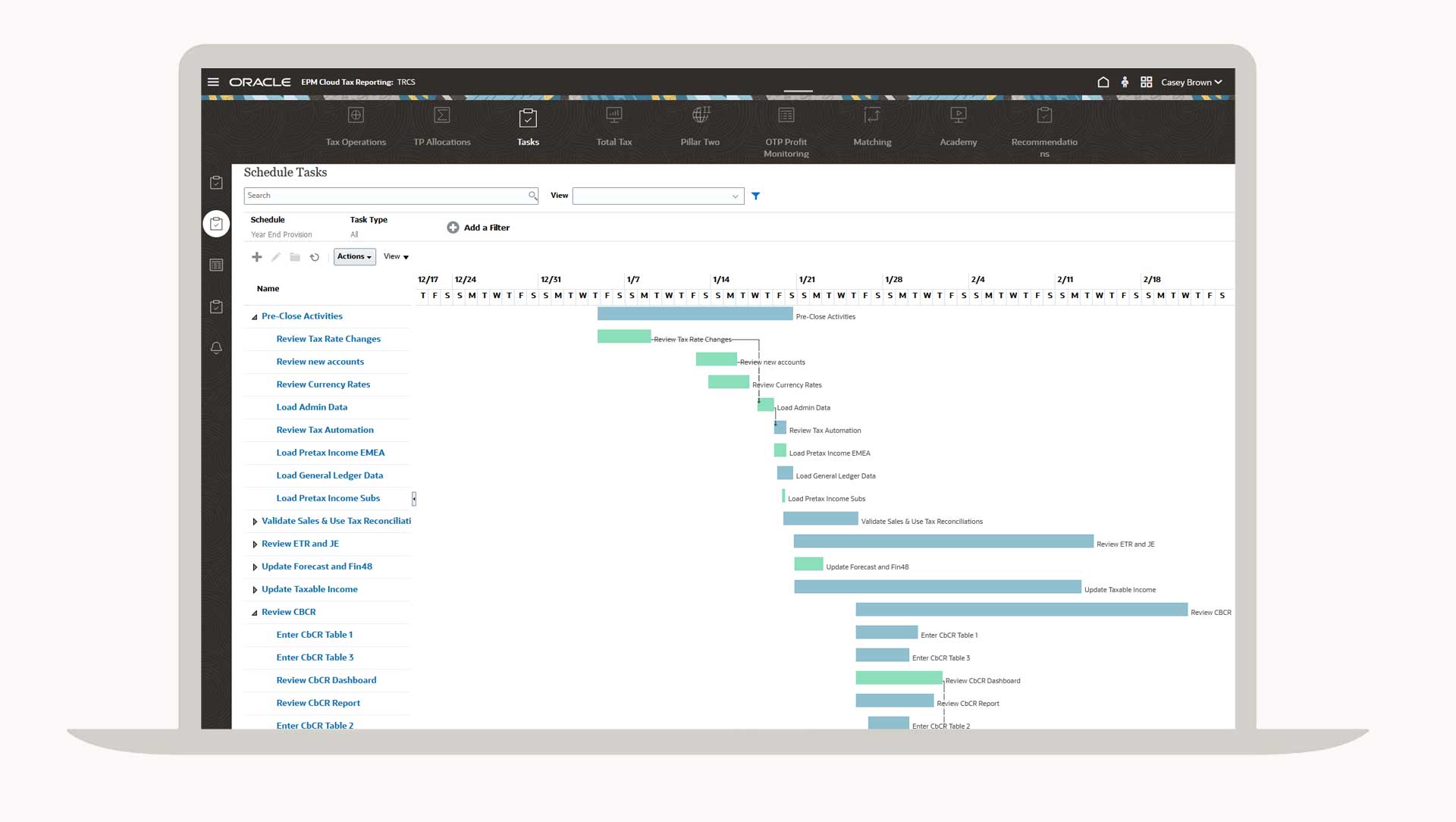The image size is (1456, 822).
Task: Open the Review Currency Rates task link
Action: pyautogui.click(x=323, y=384)
